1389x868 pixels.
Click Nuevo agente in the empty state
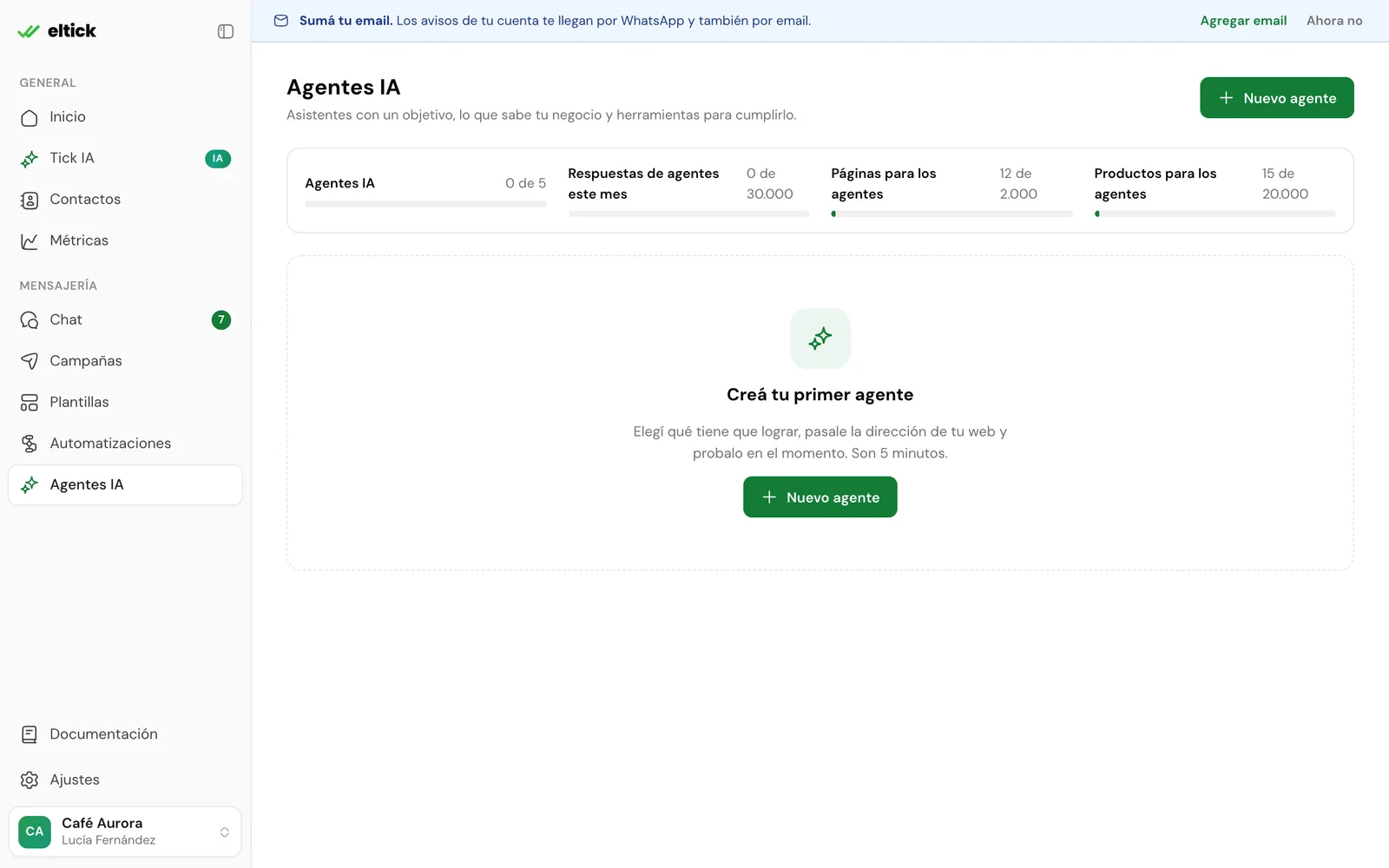[x=820, y=497]
